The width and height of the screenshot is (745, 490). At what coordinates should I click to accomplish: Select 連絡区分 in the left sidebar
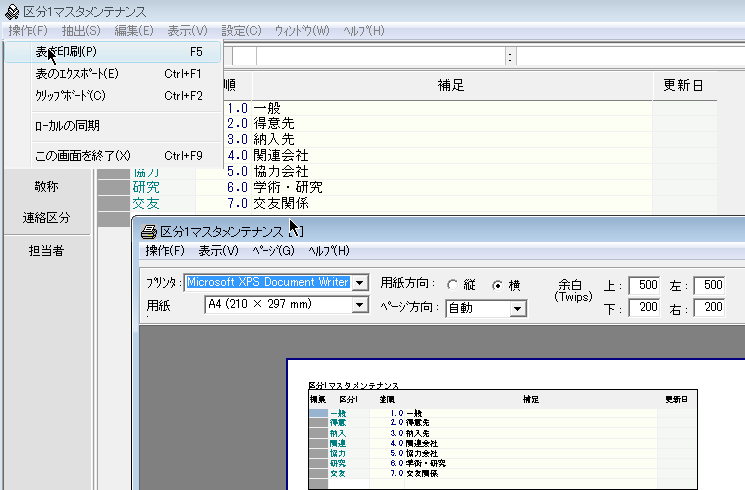click(46, 218)
